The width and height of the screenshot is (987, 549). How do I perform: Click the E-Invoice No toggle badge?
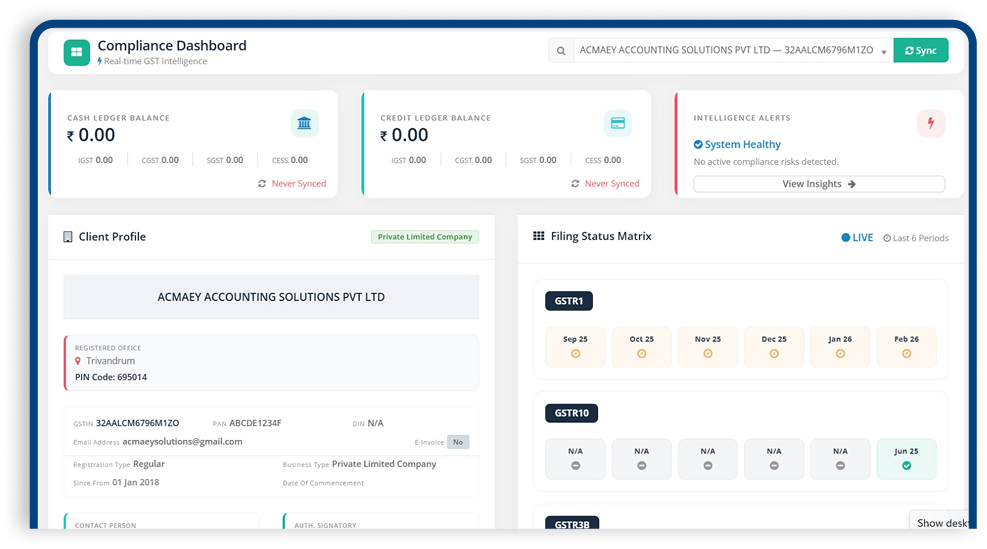point(458,442)
